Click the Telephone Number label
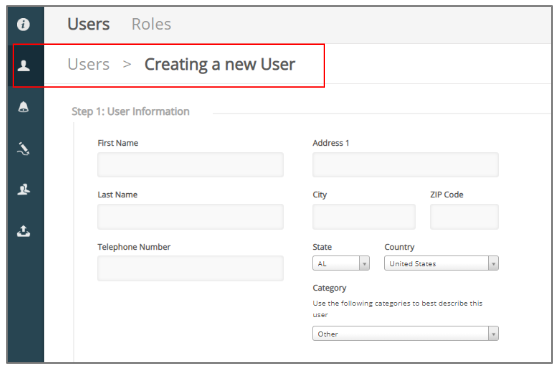This screenshot has width=560, height=372. click(134, 247)
